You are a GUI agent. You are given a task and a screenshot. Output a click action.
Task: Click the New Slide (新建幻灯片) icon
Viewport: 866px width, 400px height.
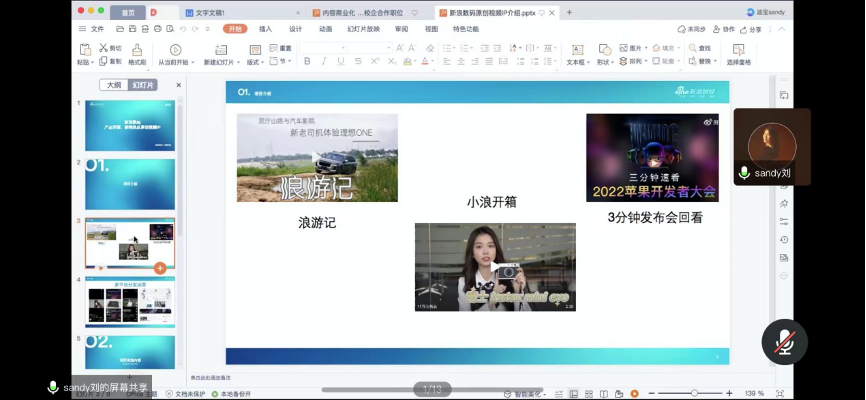[x=220, y=49]
